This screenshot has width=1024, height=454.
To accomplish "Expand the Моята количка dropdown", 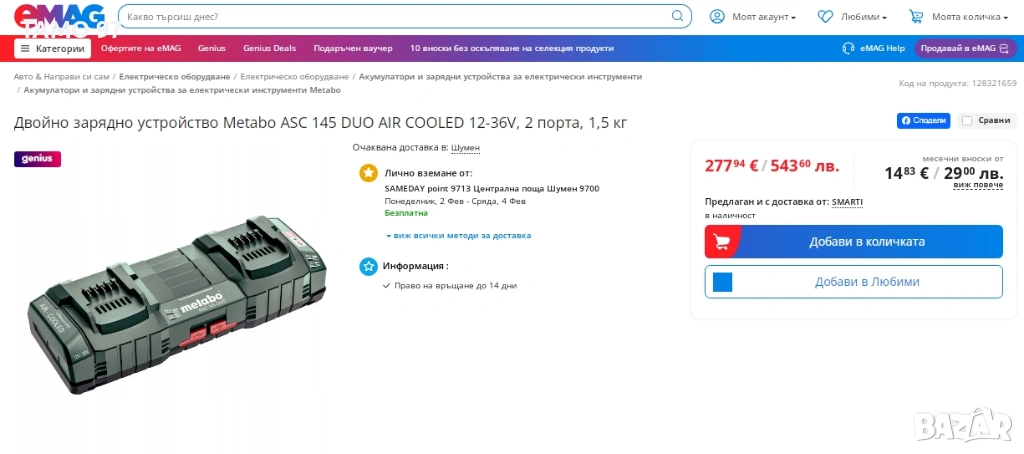I will coord(970,17).
